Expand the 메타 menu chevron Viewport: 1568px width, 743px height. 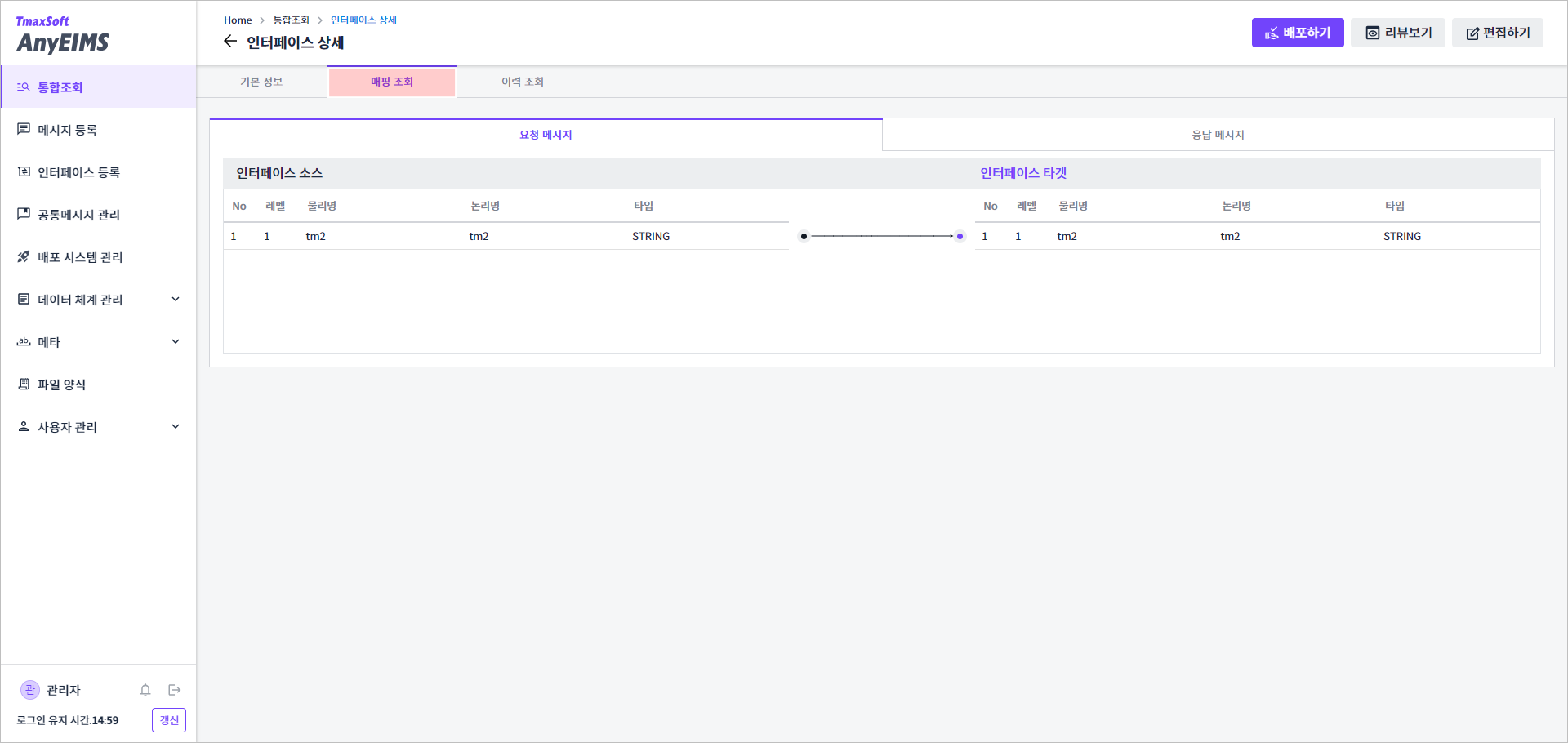click(176, 341)
